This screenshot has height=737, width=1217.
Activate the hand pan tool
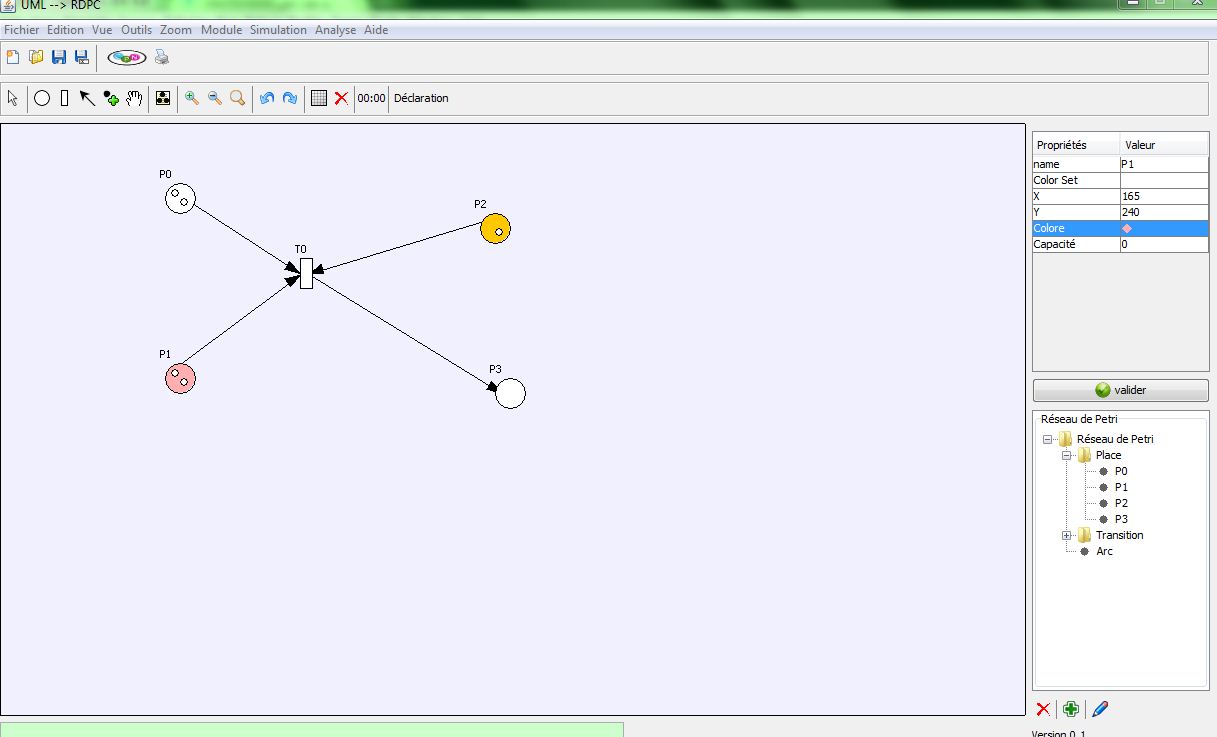click(134, 98)
